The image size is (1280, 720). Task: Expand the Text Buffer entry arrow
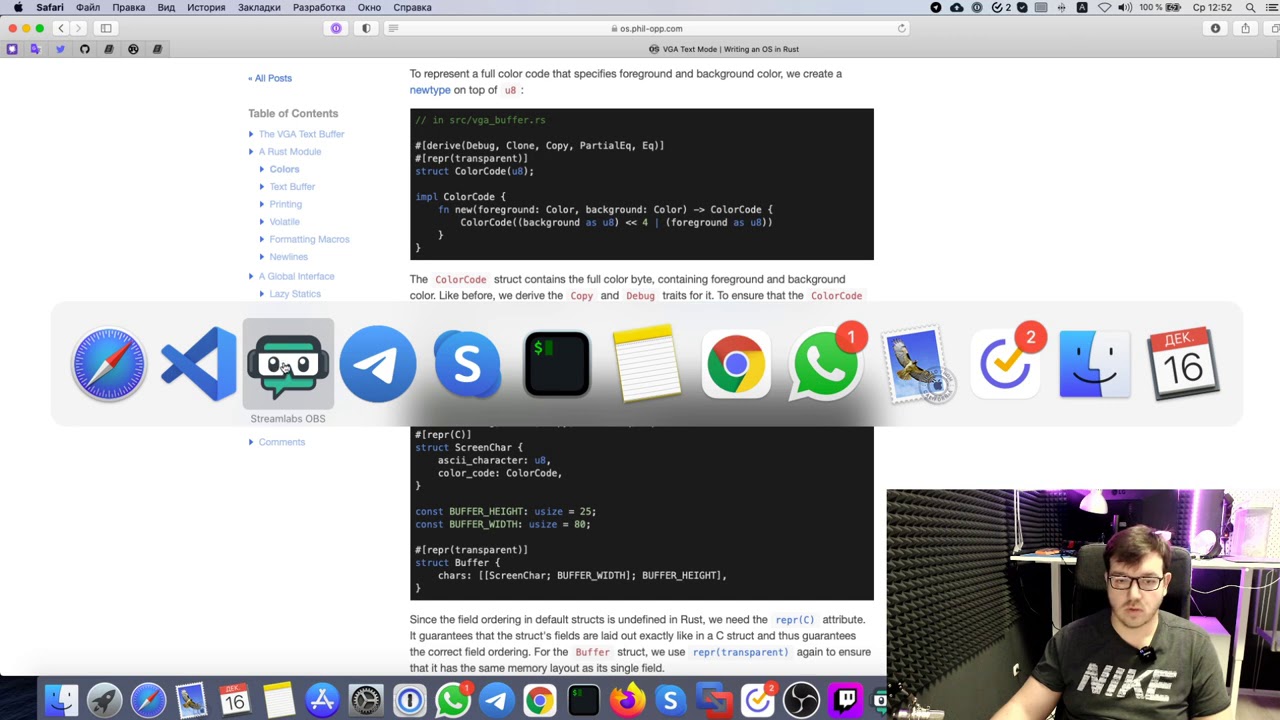(262, 187)
